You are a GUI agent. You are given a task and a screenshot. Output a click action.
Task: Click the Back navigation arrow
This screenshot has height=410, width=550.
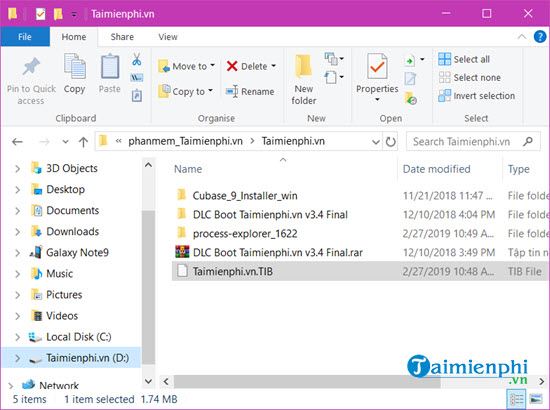pyautogui.click(x=17, y=142)
